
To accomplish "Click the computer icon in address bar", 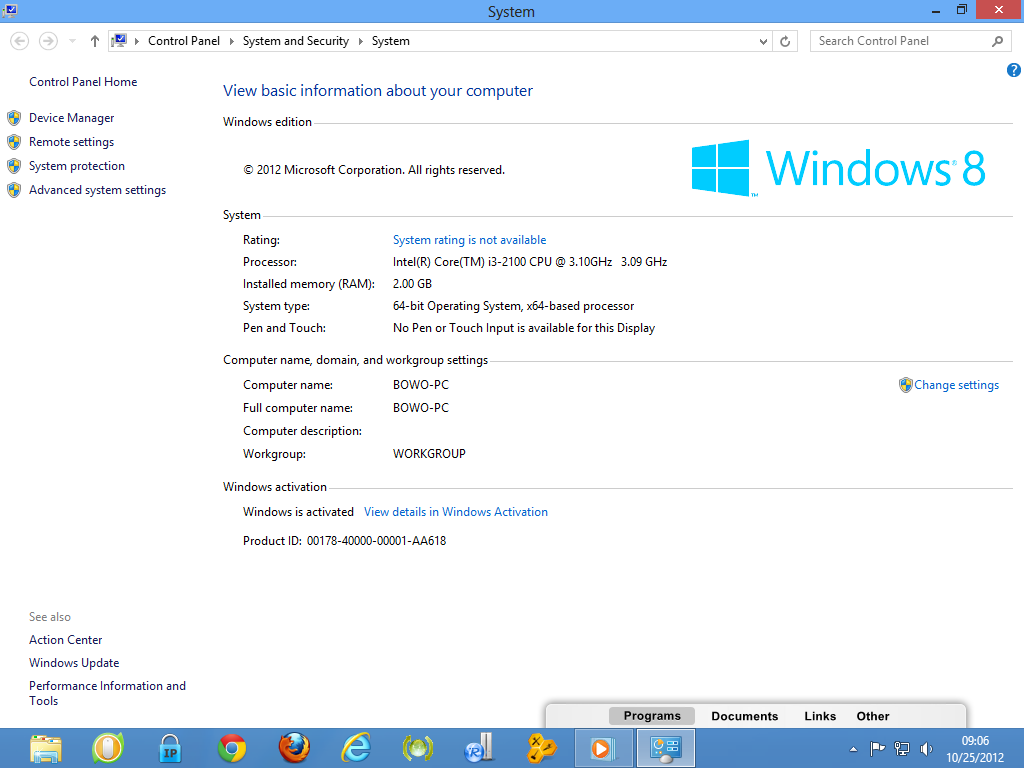I will click(x=119, y=41).
